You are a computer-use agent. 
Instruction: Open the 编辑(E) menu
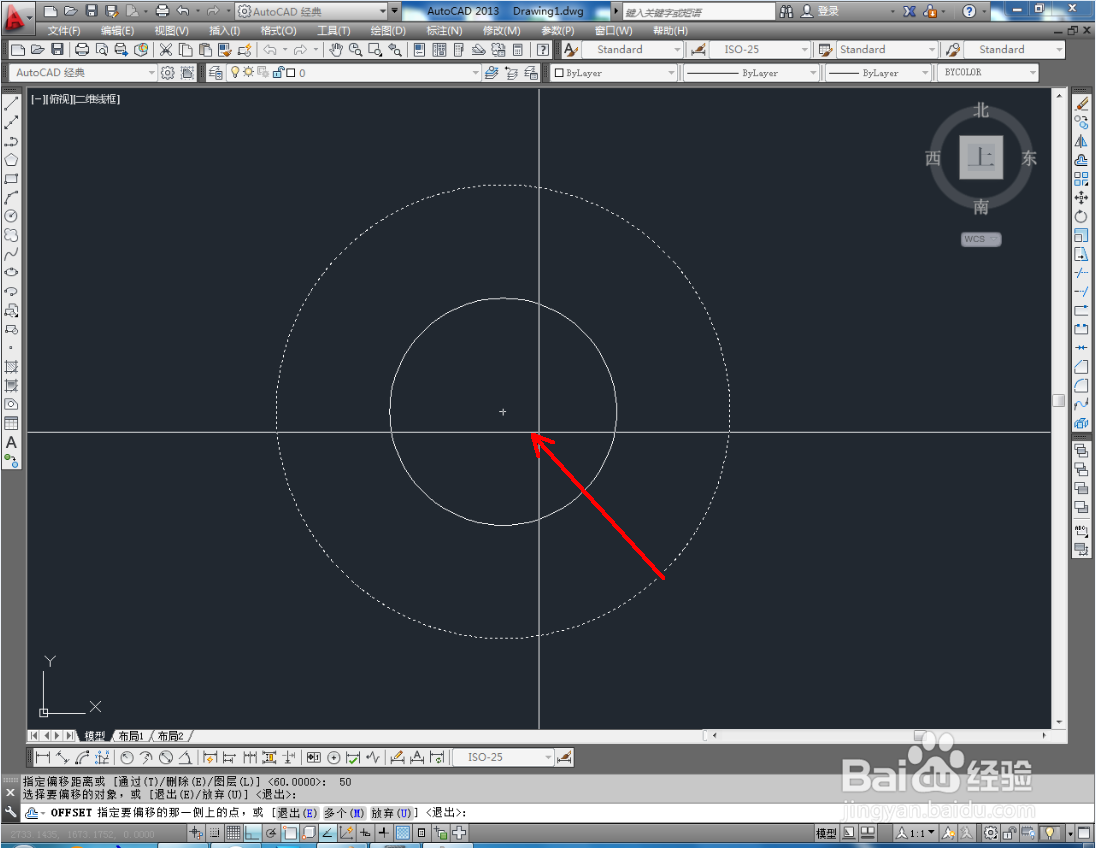pyautogui.click(x=117, y=31)
